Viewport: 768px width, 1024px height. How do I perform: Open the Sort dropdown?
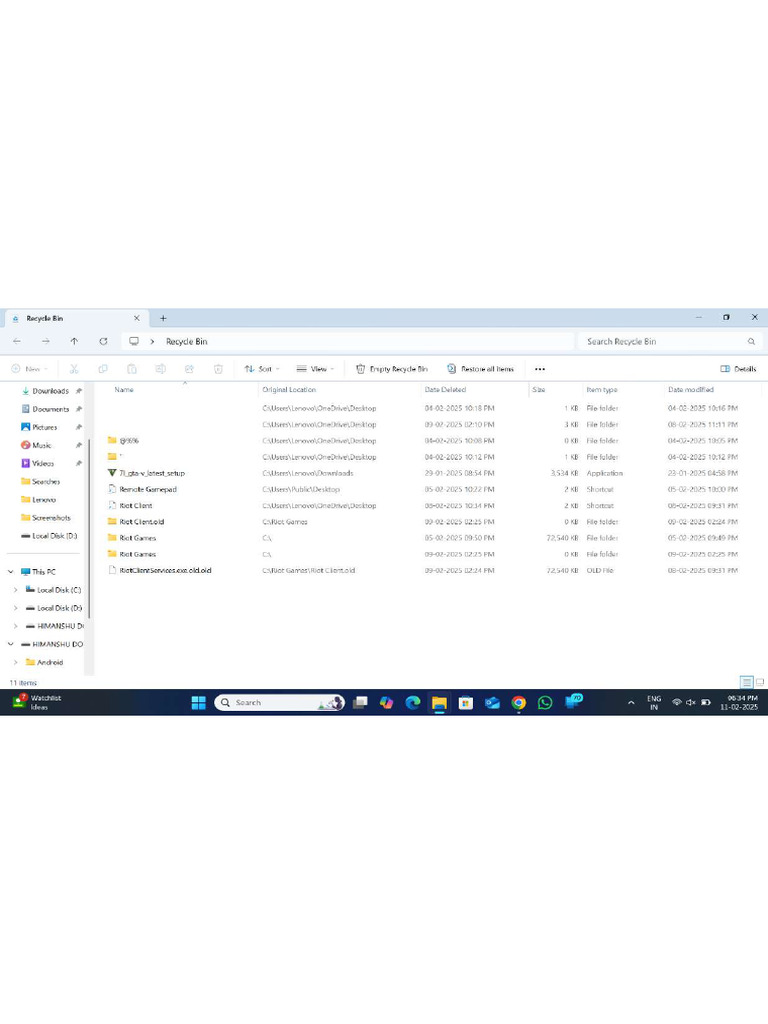262,369
